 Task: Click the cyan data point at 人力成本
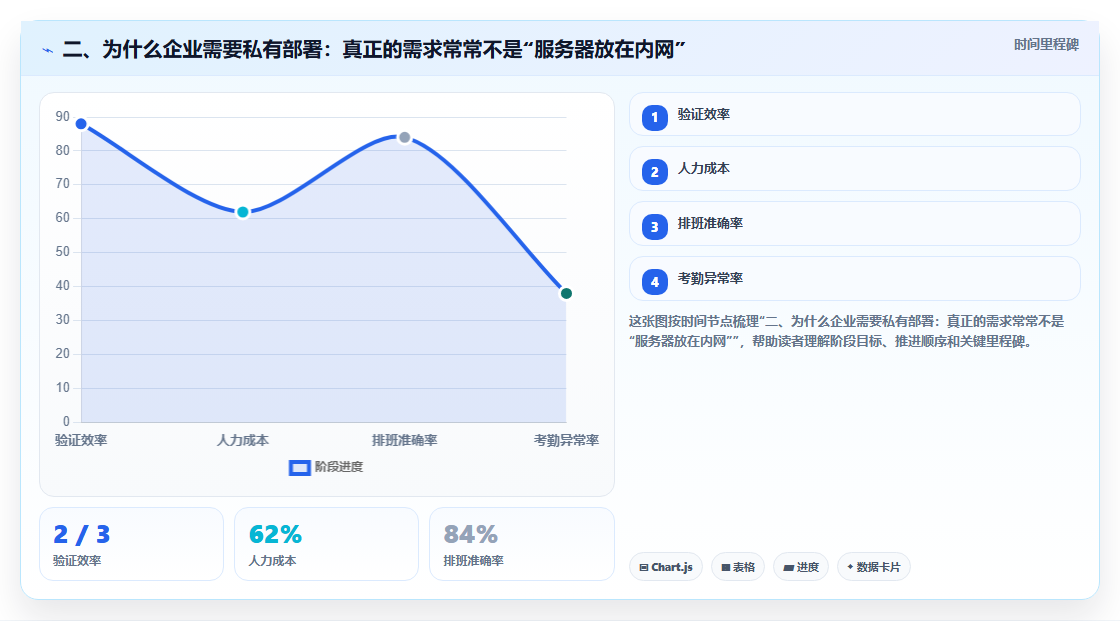click(x=243, y=212)
